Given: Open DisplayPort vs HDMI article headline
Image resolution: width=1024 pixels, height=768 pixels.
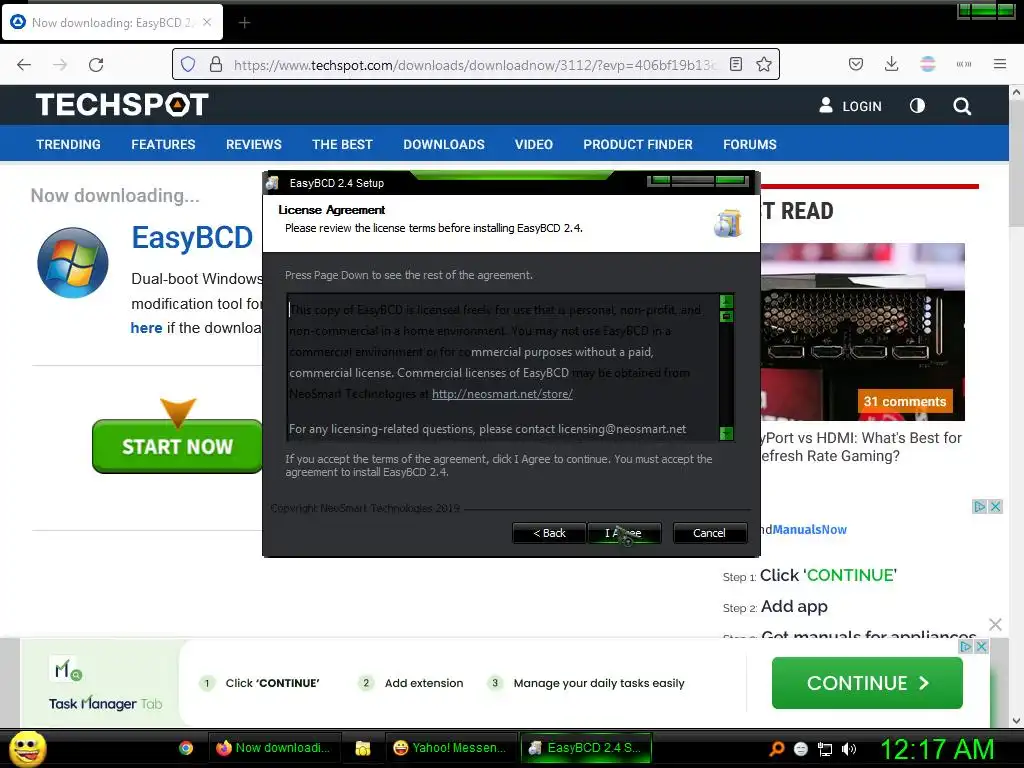Looking at the screenshot, I should 861,447.
